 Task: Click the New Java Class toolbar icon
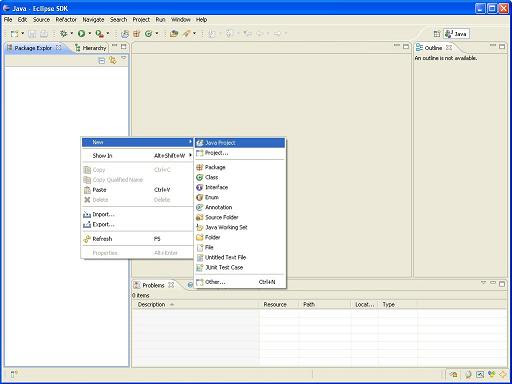[x=149, y=33]
